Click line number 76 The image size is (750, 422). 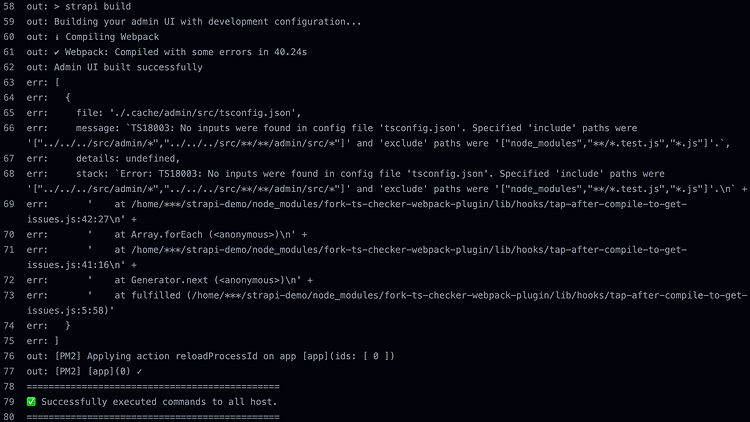click(9, 356)
